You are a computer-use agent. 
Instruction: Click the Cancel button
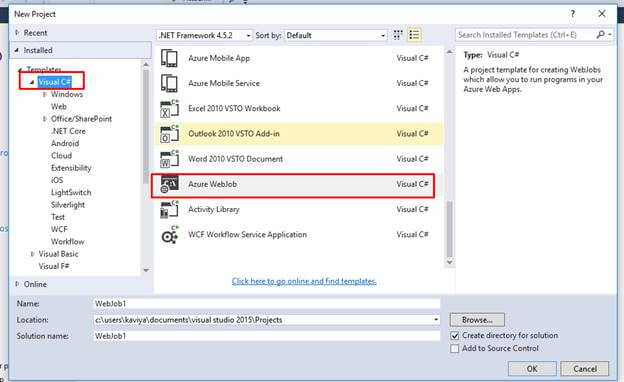click(585, 369)
